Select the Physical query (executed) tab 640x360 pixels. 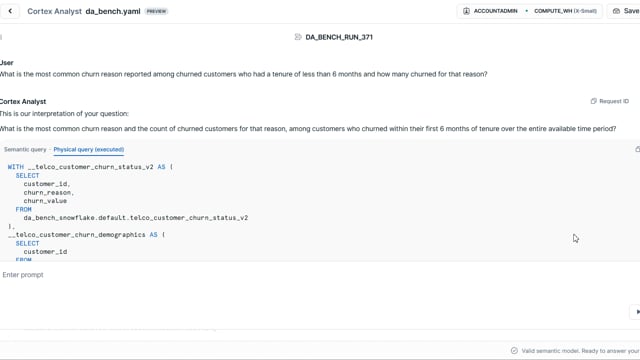pyautogui.click(x=89, y=149)
